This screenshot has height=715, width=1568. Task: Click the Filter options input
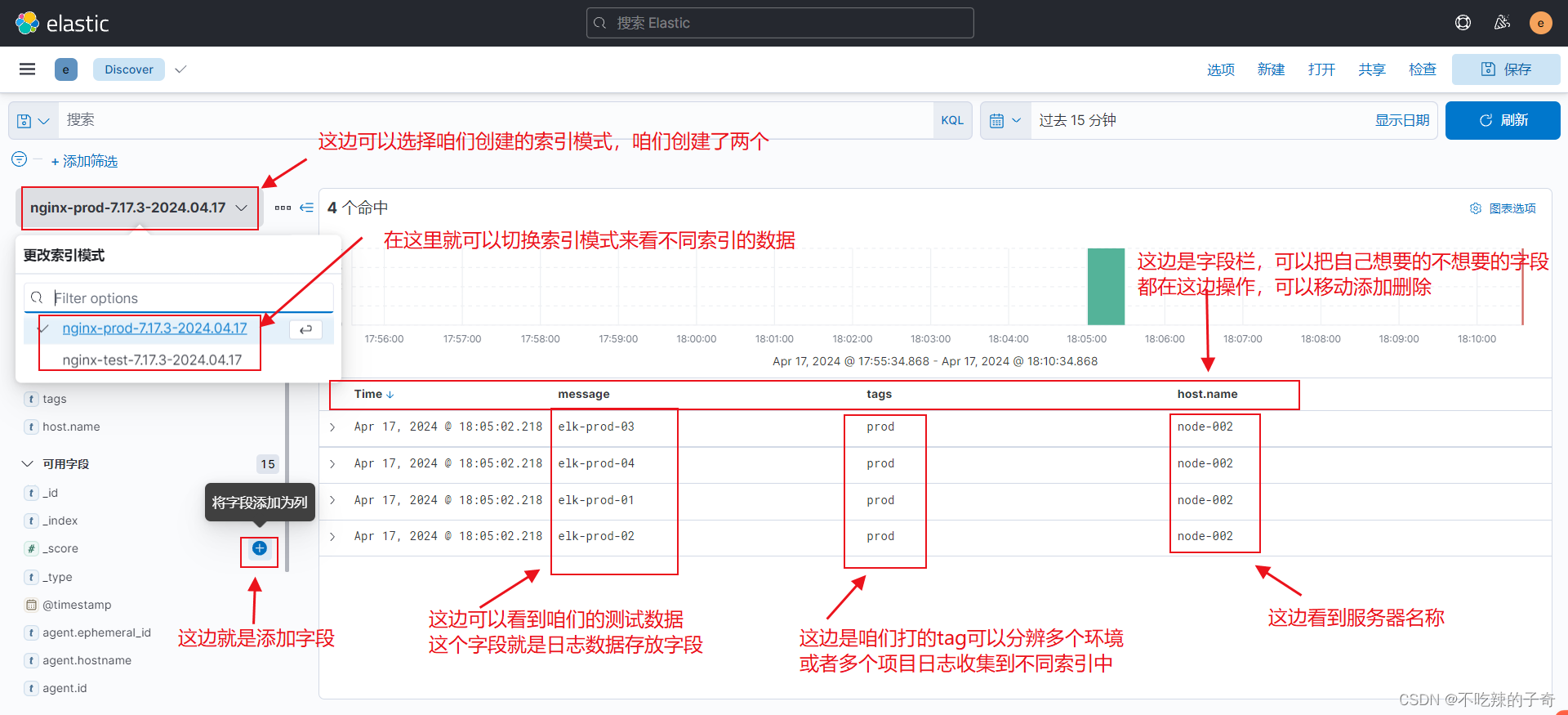click(x=179, y=298)
